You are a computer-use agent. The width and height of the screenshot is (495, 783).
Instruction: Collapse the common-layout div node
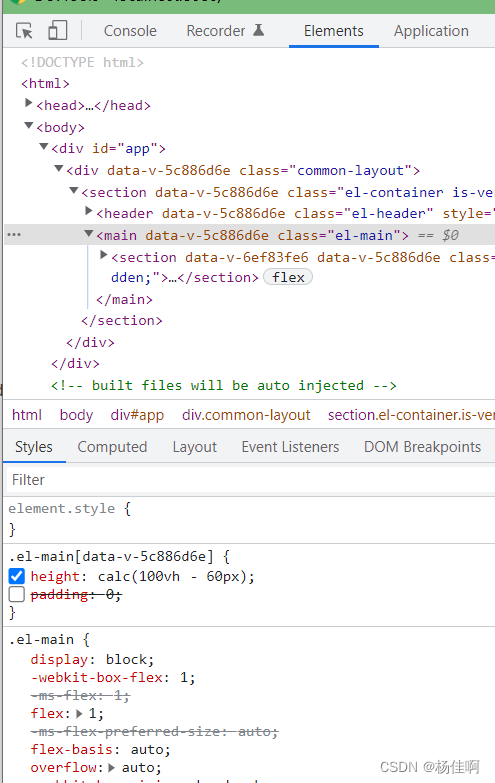pyautogui.click(x=59, y=169)
